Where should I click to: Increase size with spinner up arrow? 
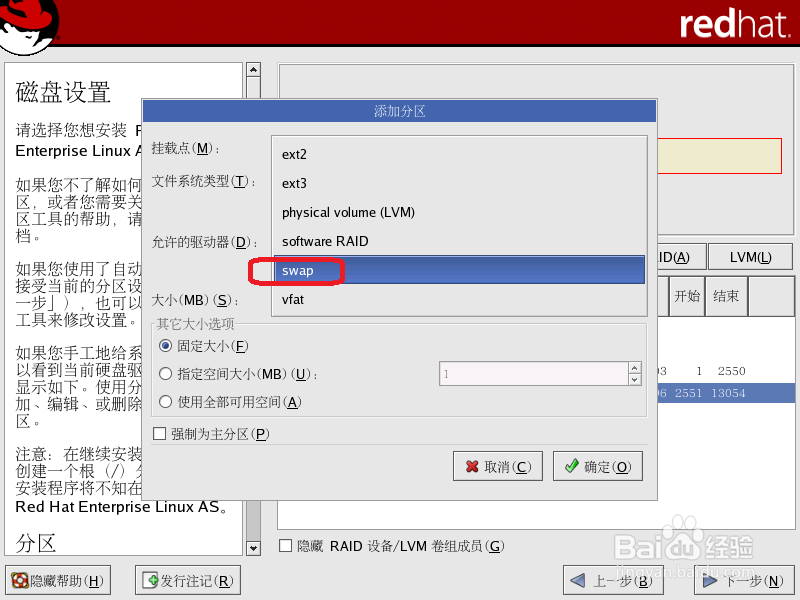click(x=634, y=368)
